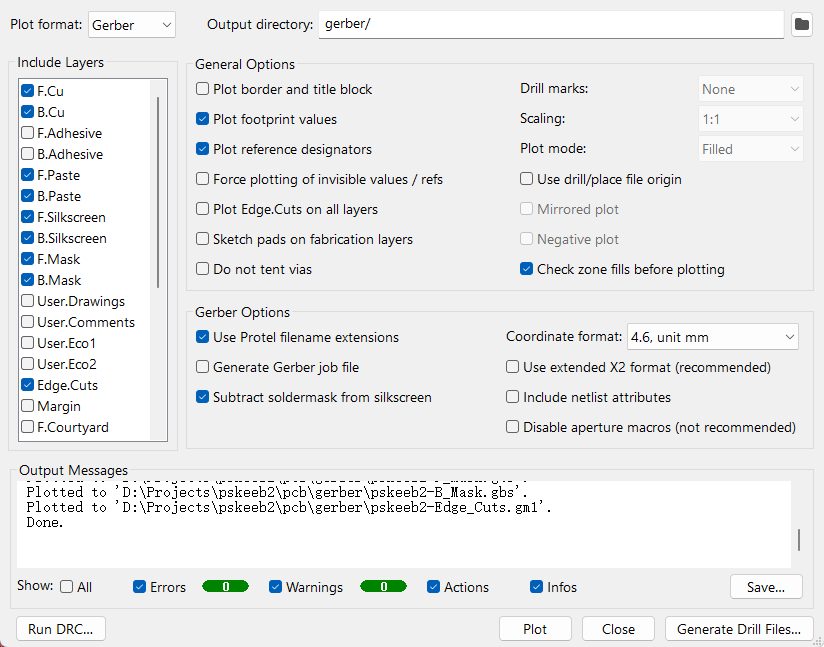
Task: Uncheck the F.Paste layer
Action: (x=28, y=175)
